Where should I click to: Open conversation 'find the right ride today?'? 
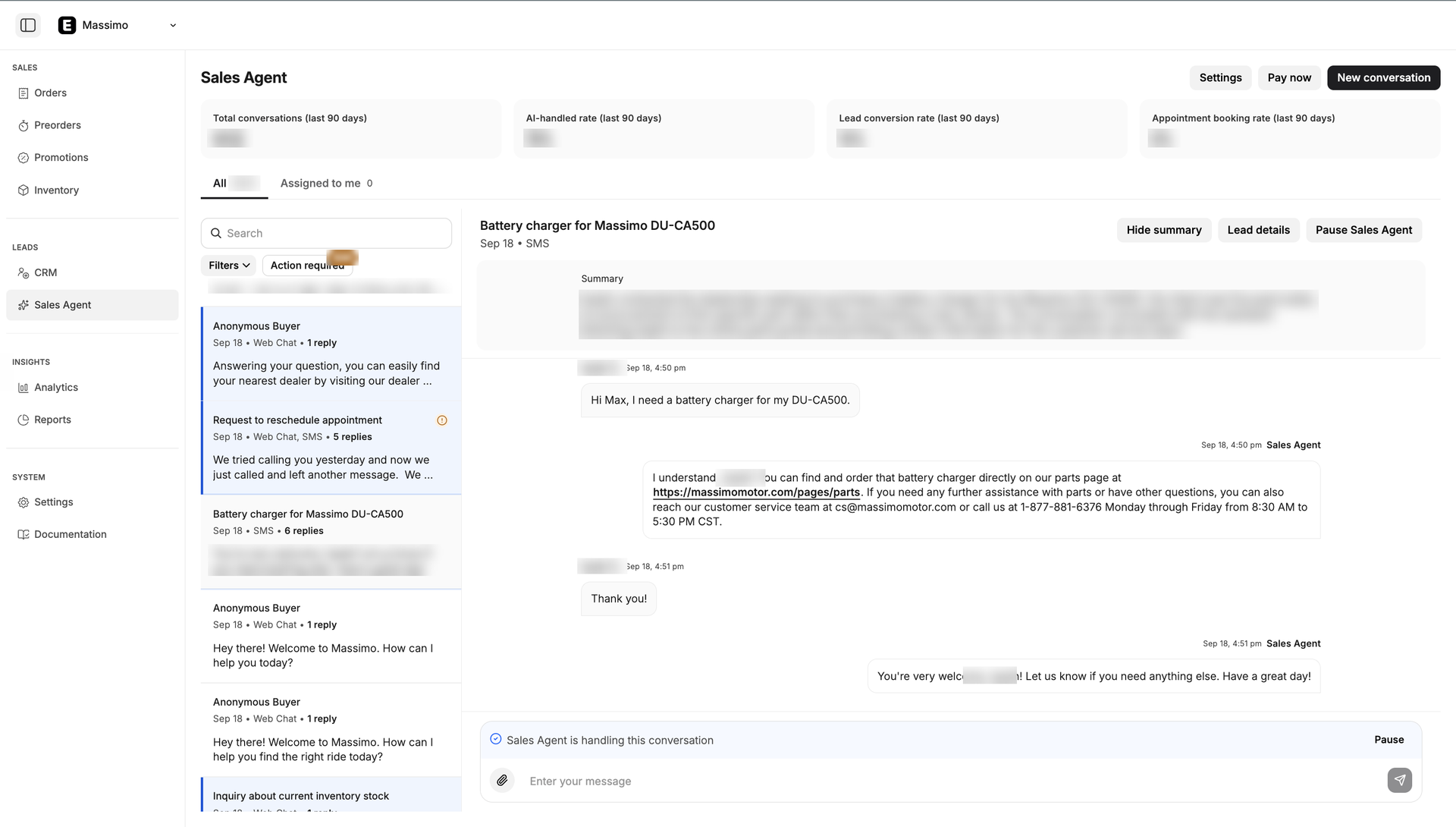click(331, 731)
